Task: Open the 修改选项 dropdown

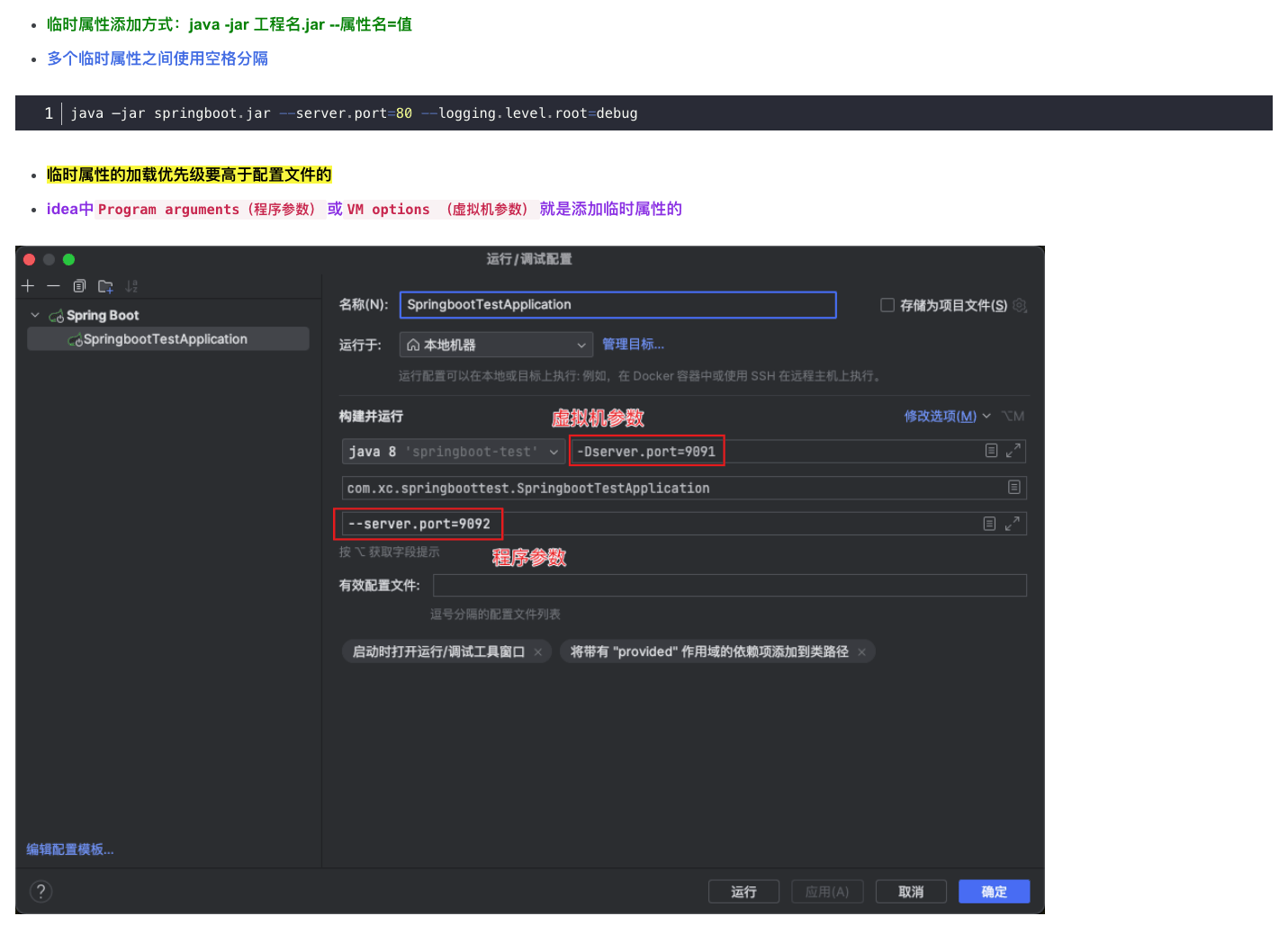Action: 947,416
